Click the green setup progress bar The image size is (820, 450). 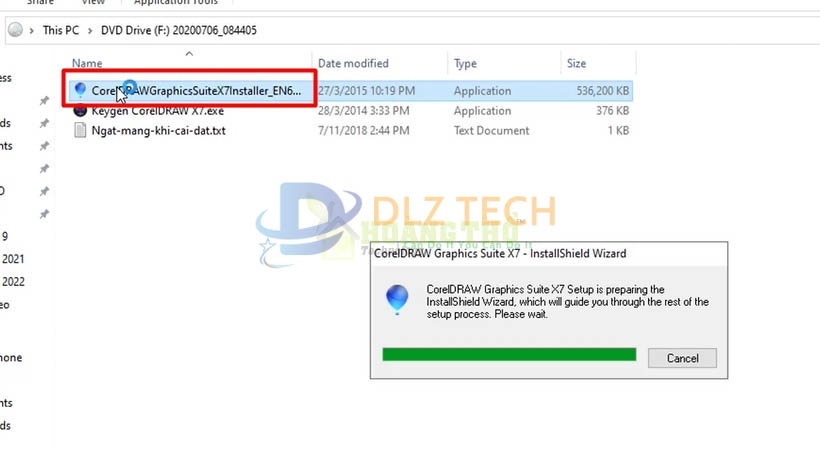click(509, 354)
